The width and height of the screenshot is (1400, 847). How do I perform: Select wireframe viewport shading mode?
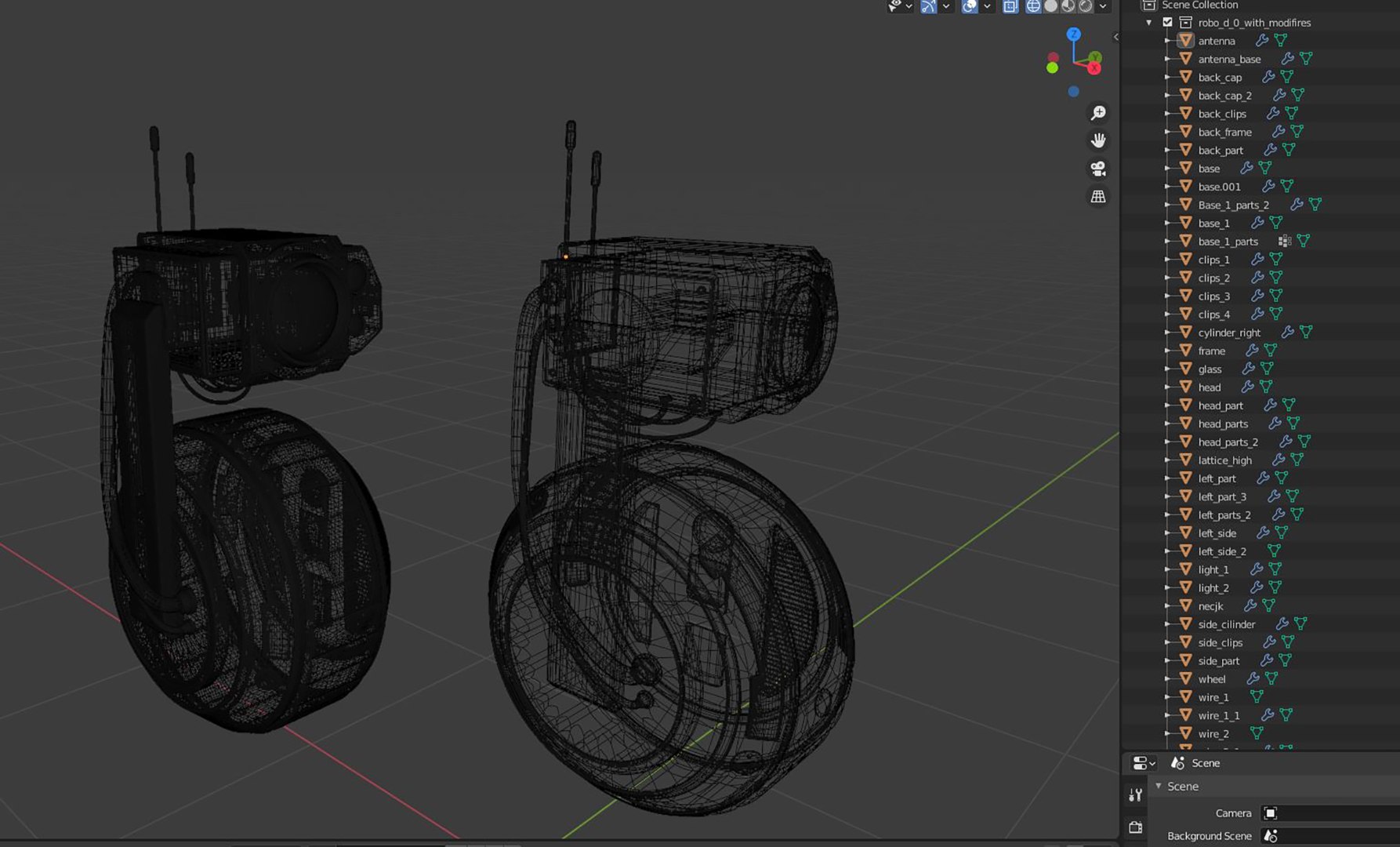click(x=1033, y=6)
